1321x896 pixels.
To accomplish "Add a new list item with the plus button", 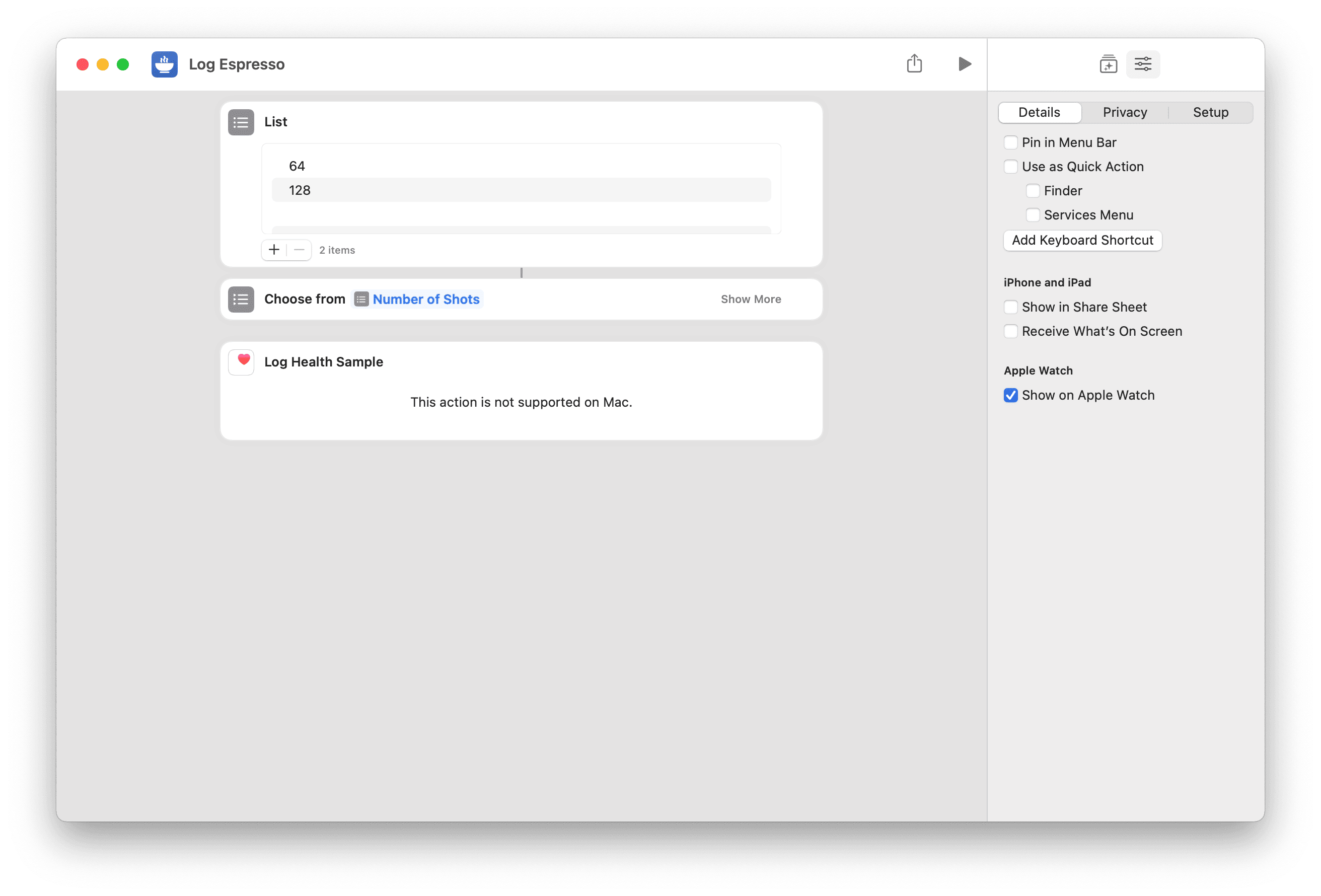I will [274, 250].
